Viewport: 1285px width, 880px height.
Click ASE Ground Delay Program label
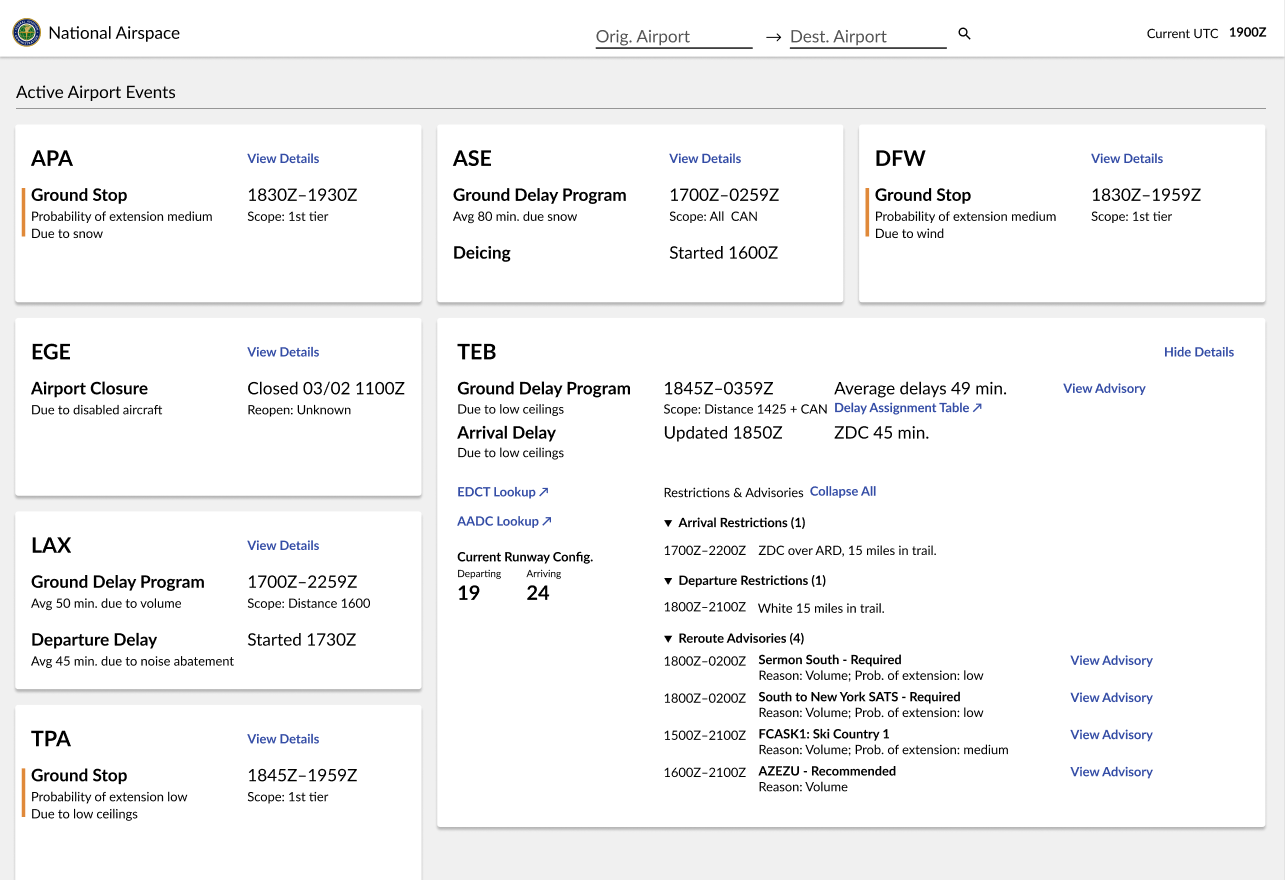[540, 195]
